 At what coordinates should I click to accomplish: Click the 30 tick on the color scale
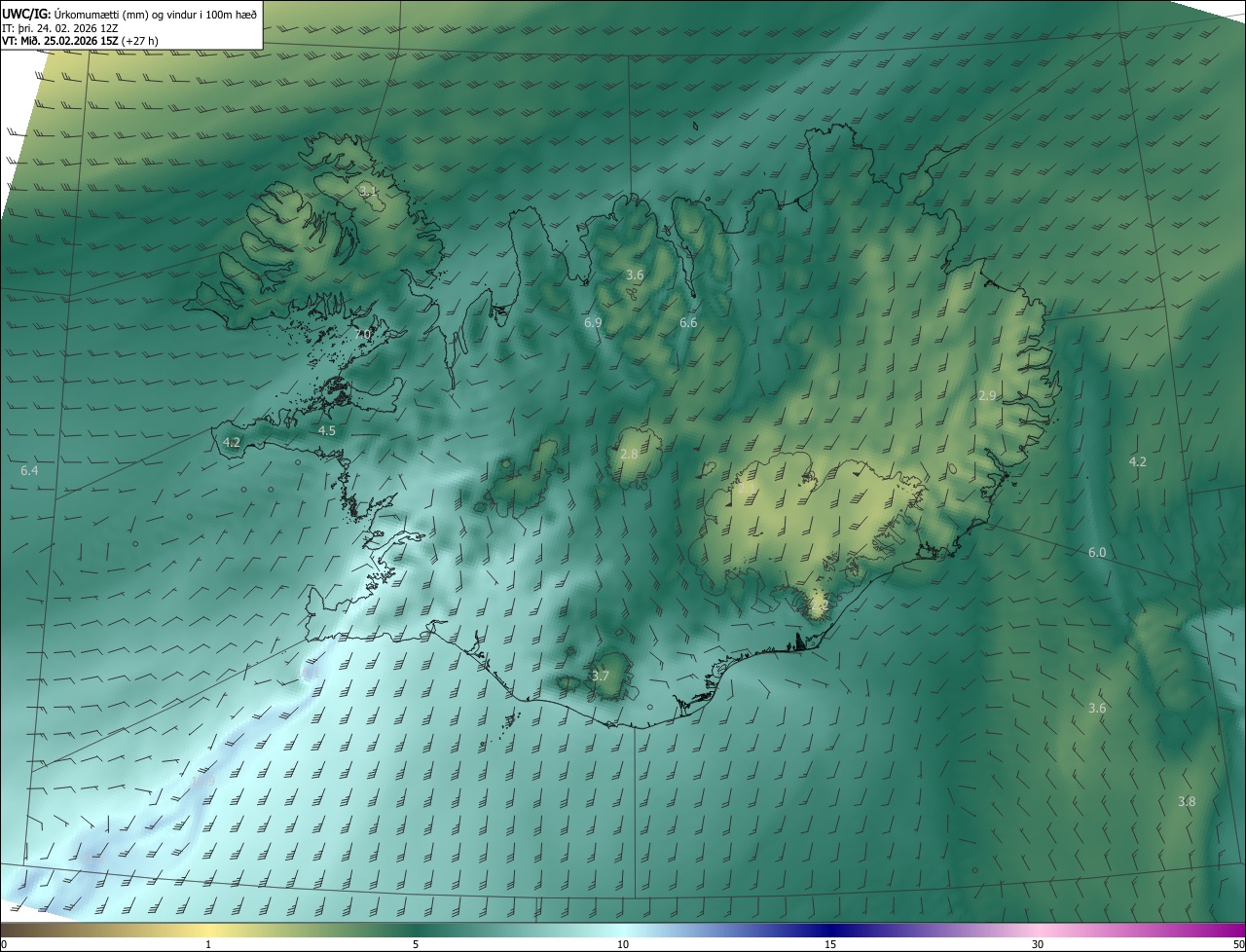click(x=1038, y=944)
